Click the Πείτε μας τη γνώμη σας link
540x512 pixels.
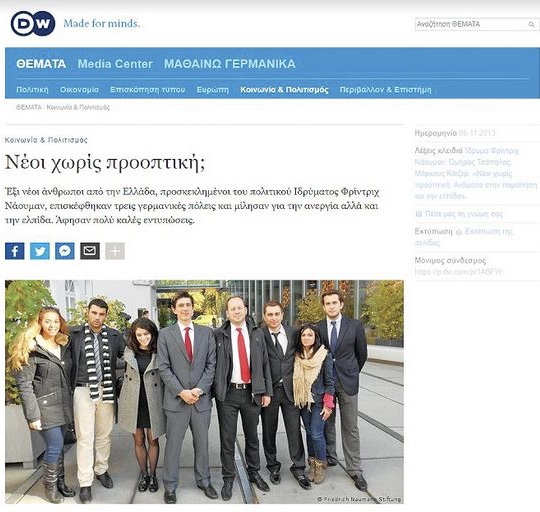click(x=464, y=214)
